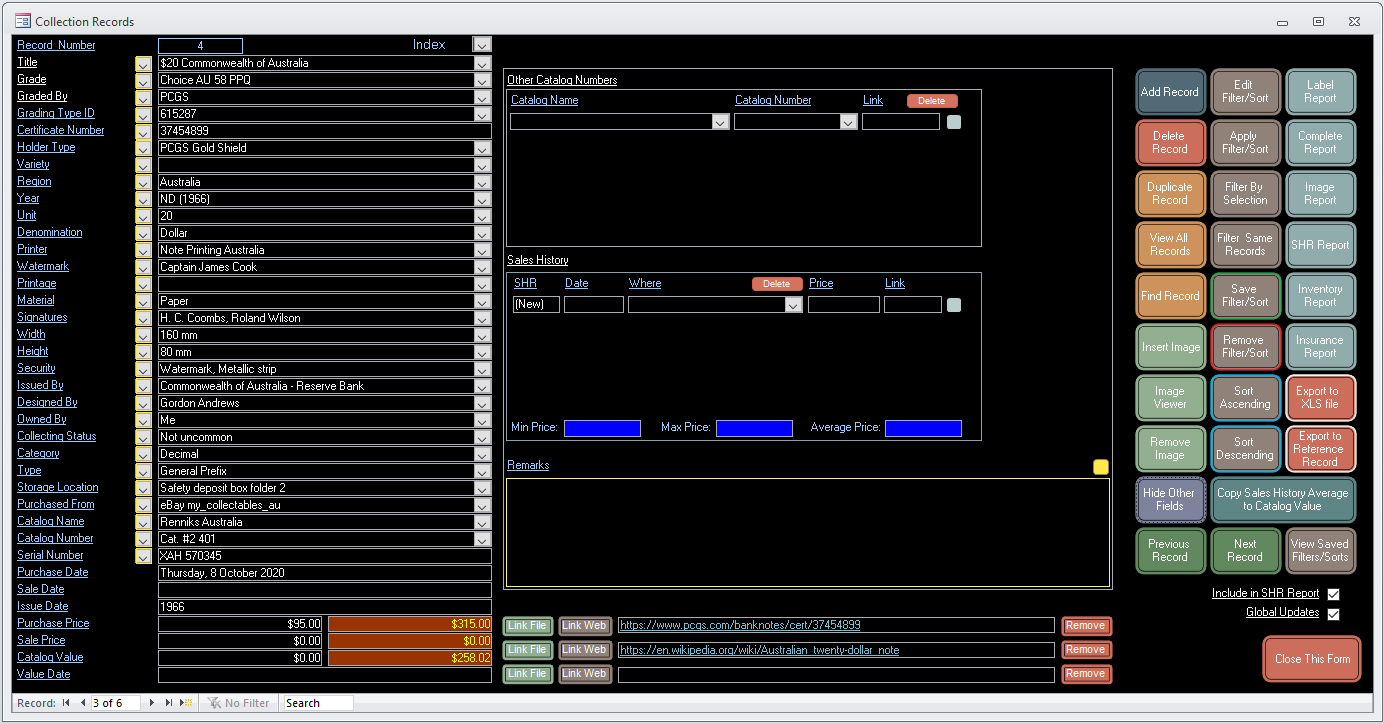This screenshot has width=1384, height=724.
Task: Click the Add Record button
Action: point(1169,92)
